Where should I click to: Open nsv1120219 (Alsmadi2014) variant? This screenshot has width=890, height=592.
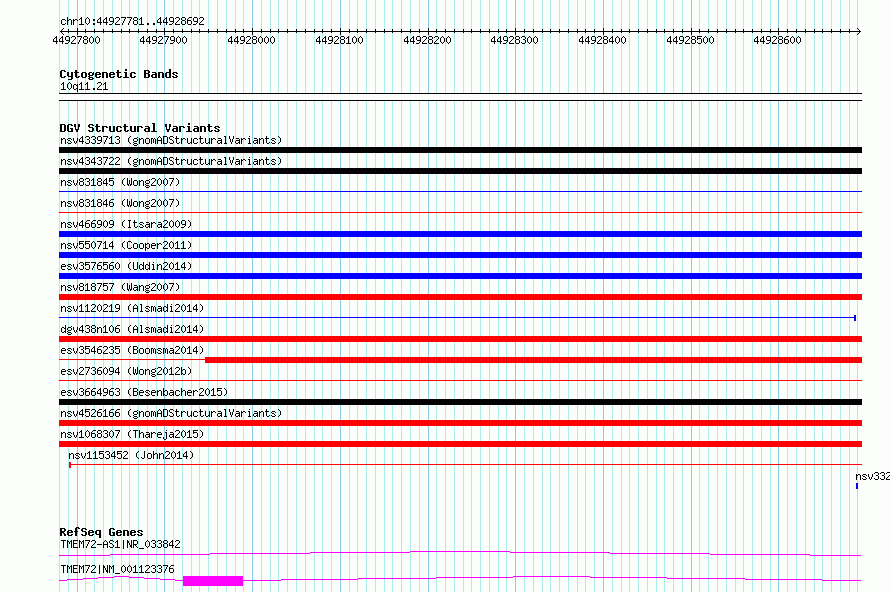132,308
